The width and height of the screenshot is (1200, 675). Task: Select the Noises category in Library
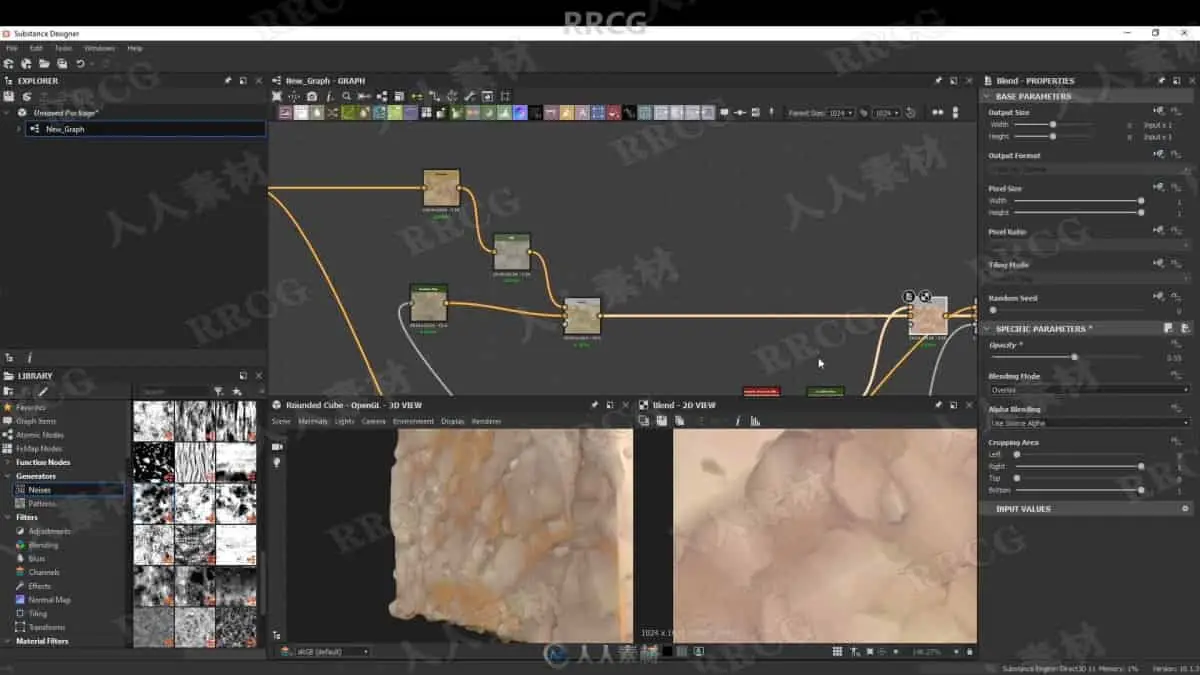40,490
